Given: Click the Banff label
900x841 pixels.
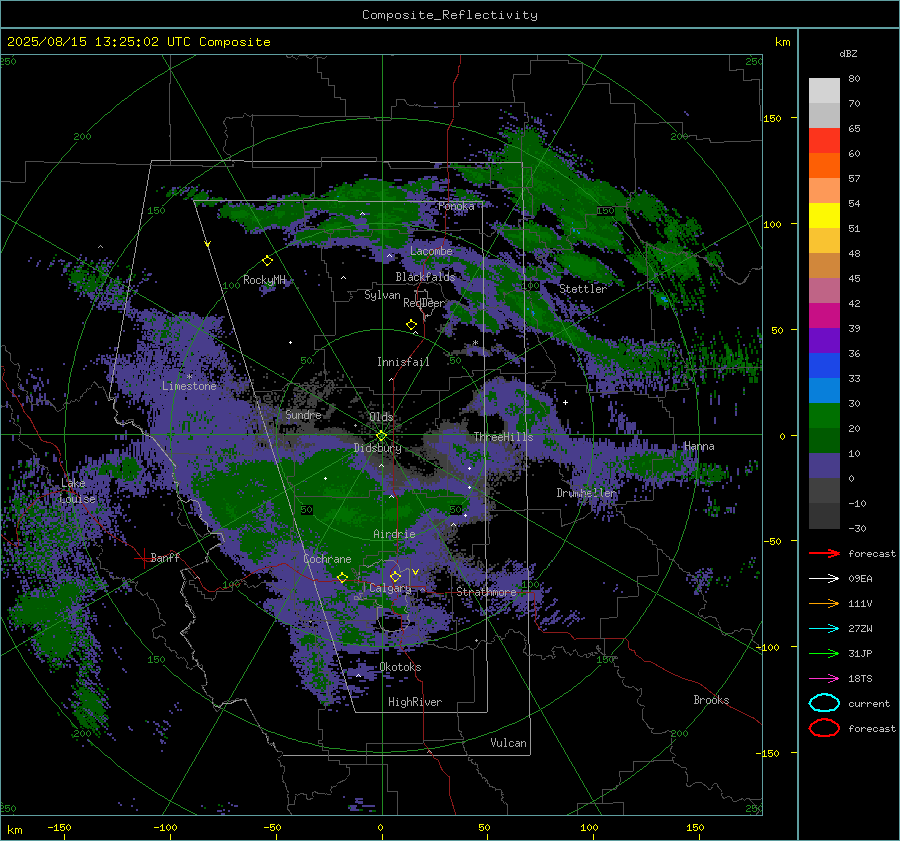Looking at the screenshot, I should [165, 557].
